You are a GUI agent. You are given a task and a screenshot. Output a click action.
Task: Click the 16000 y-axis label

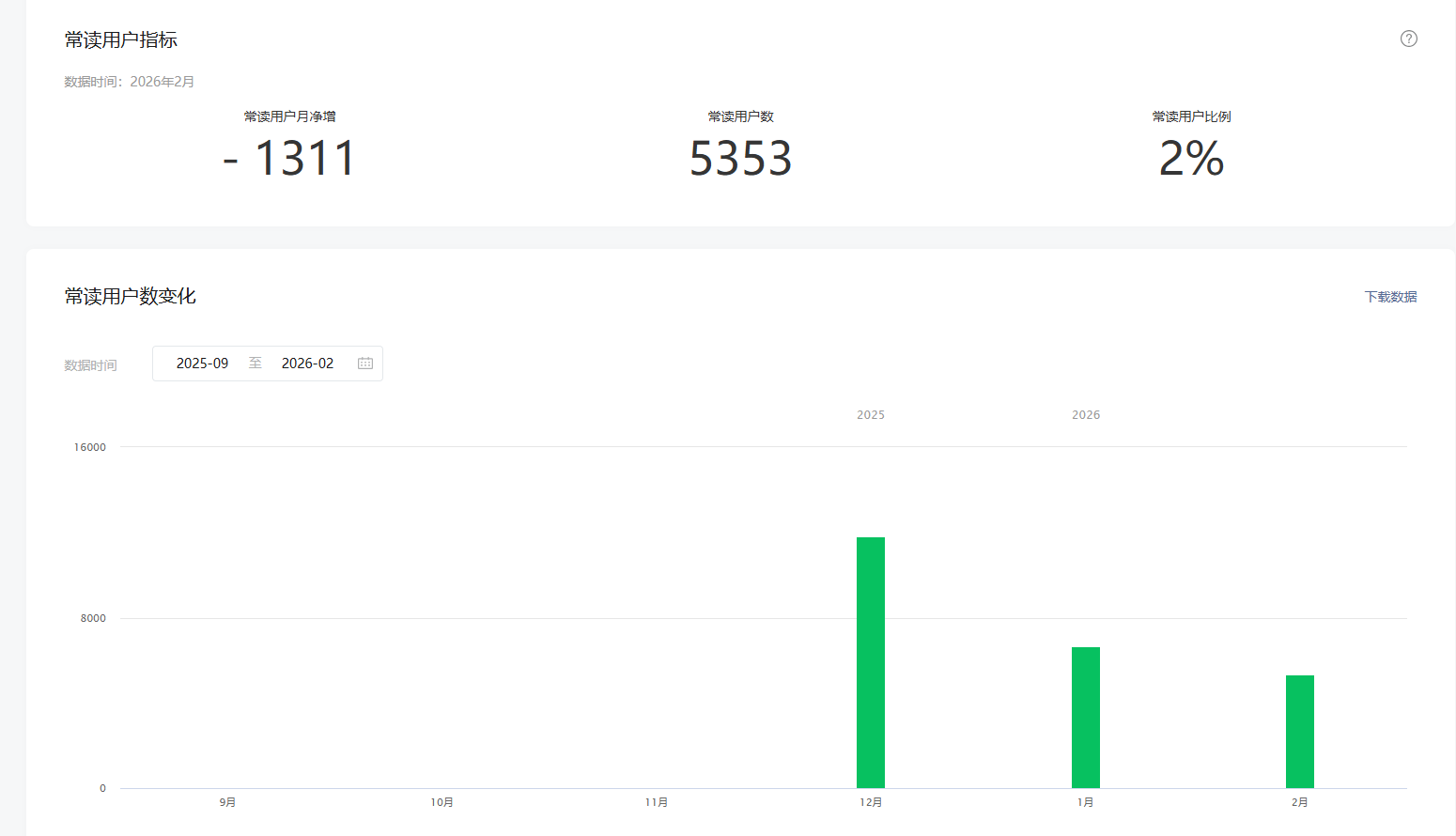point(90,447)
